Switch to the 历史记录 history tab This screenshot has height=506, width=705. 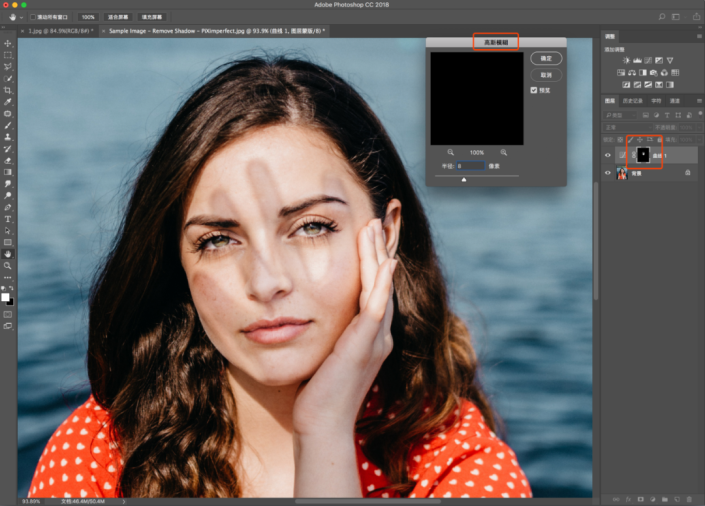(x=633, y=101)
